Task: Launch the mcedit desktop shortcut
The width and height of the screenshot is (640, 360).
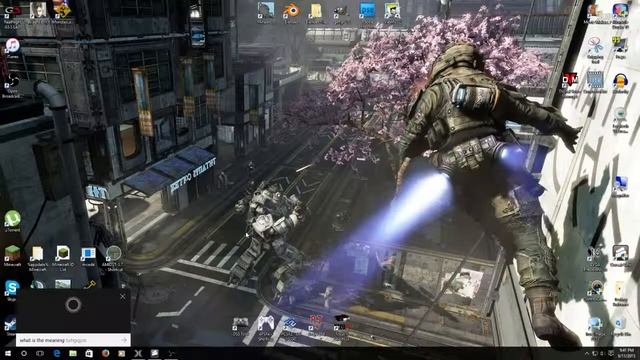Action: (x=88, y=256)
